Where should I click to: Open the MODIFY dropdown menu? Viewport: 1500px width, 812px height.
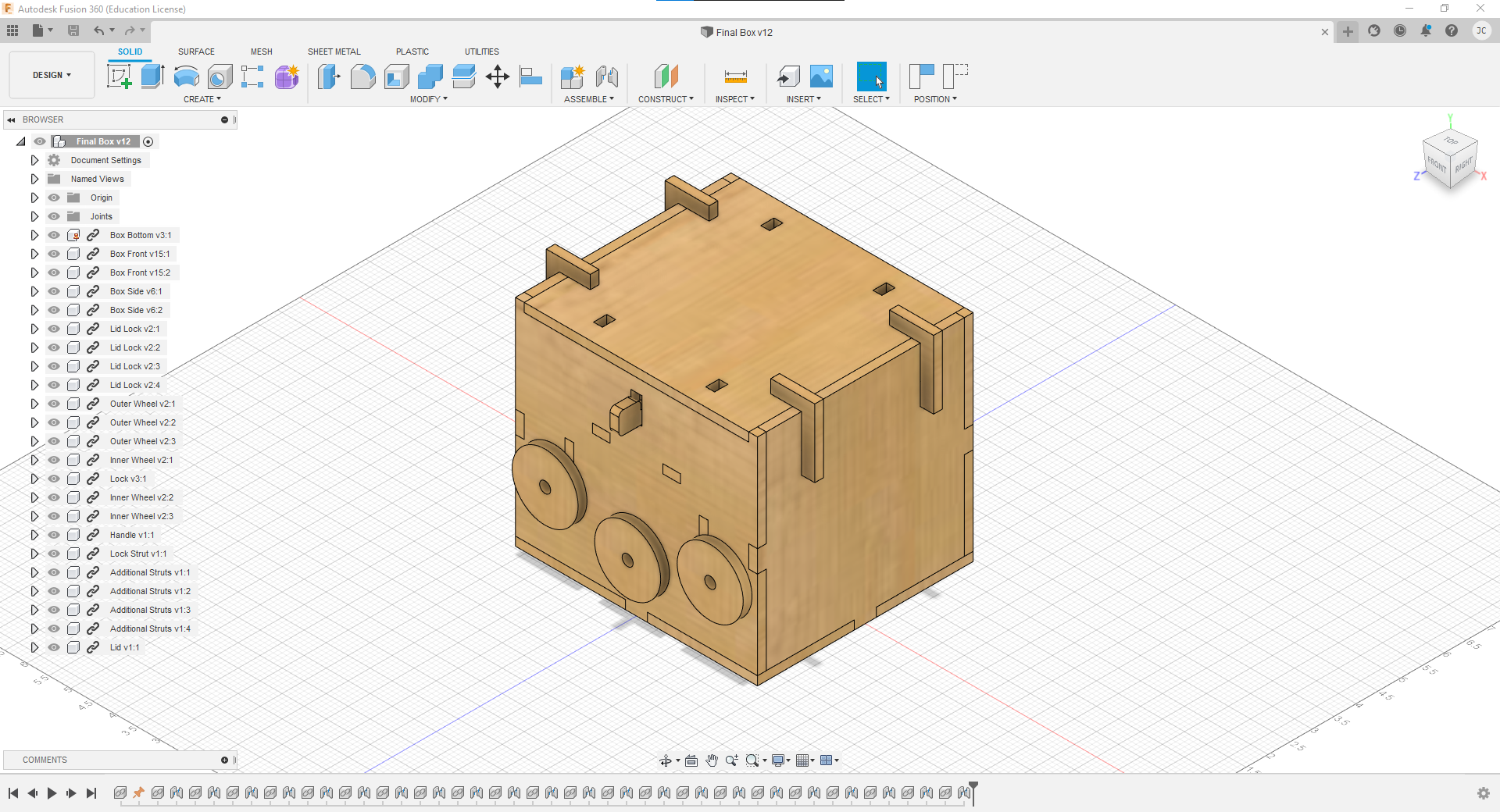[429, 99]
